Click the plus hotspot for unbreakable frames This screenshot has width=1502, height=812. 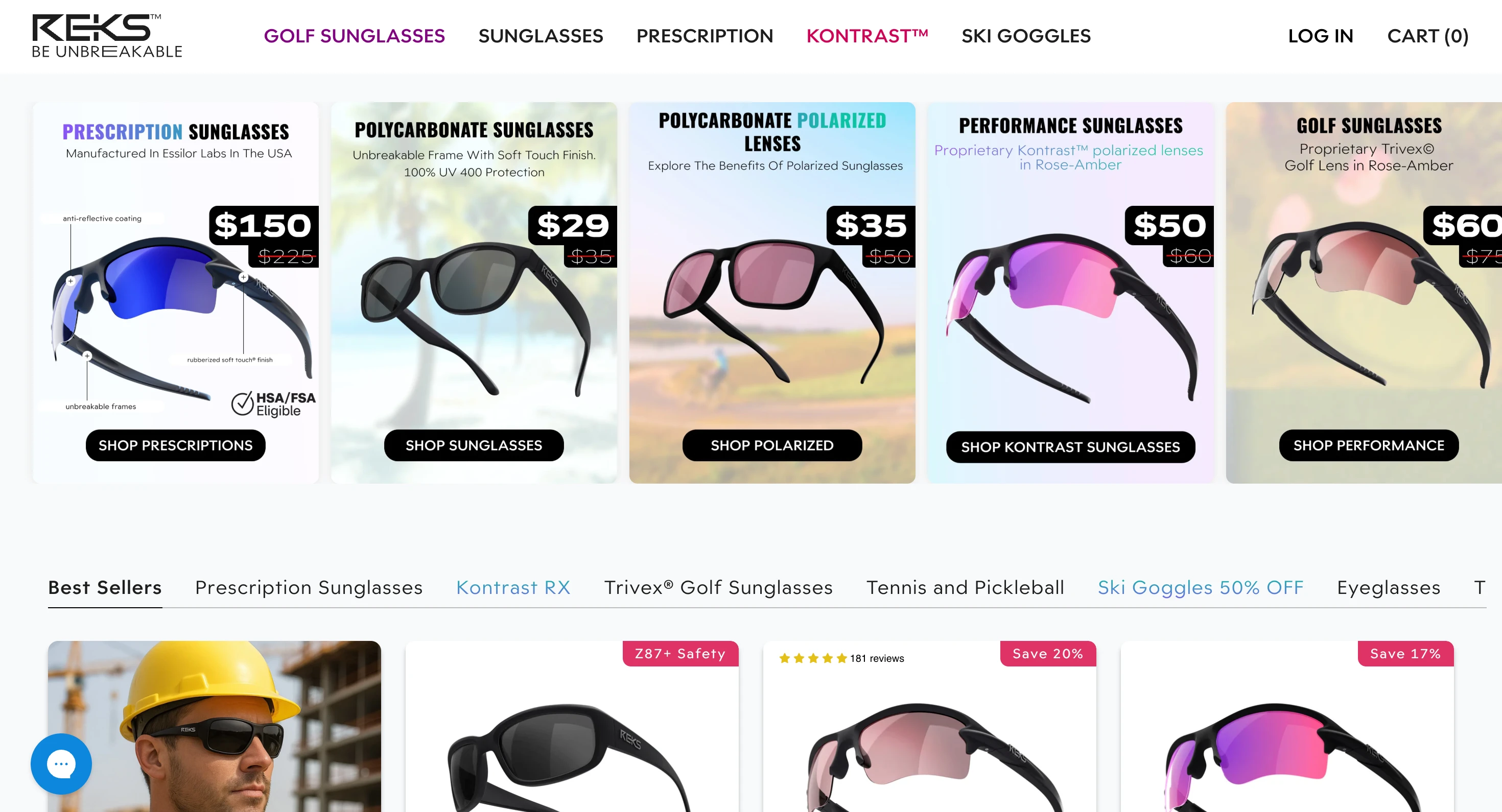[x=87, y=355]
